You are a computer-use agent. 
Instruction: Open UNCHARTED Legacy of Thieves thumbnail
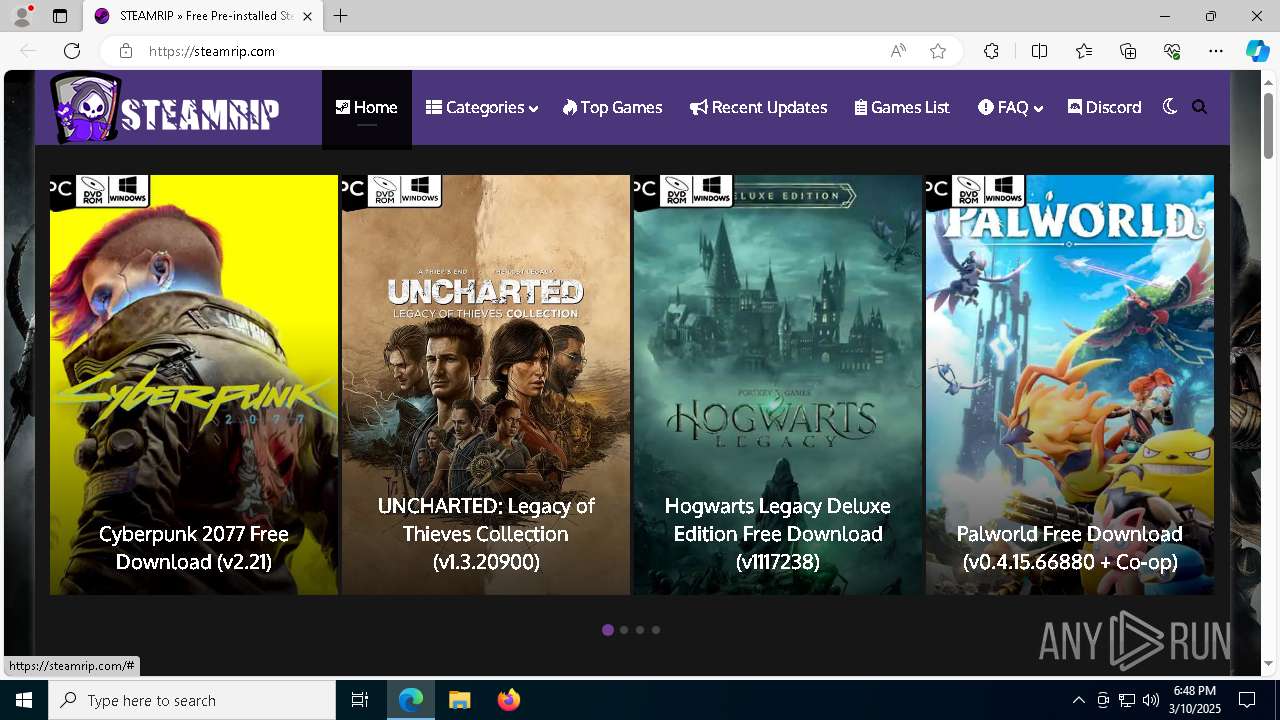[x=486, y=385]
